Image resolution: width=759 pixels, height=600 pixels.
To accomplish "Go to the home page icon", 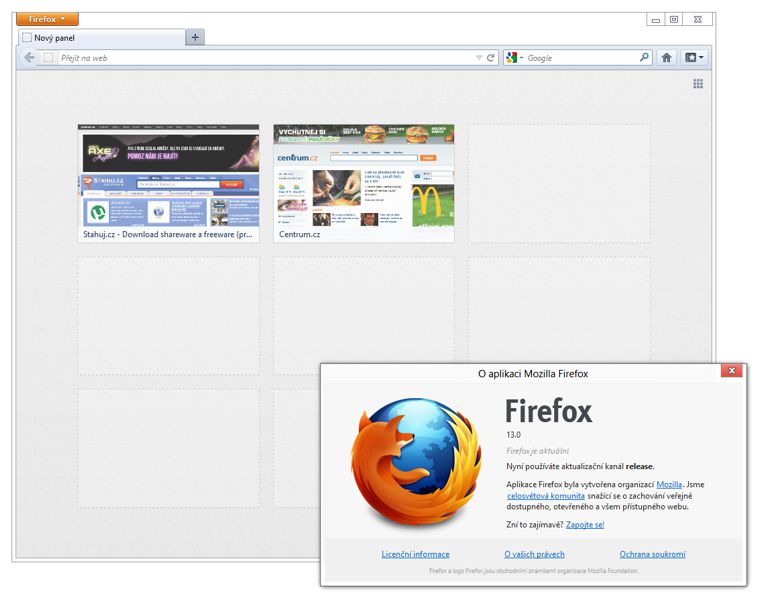I will point(666,58).
